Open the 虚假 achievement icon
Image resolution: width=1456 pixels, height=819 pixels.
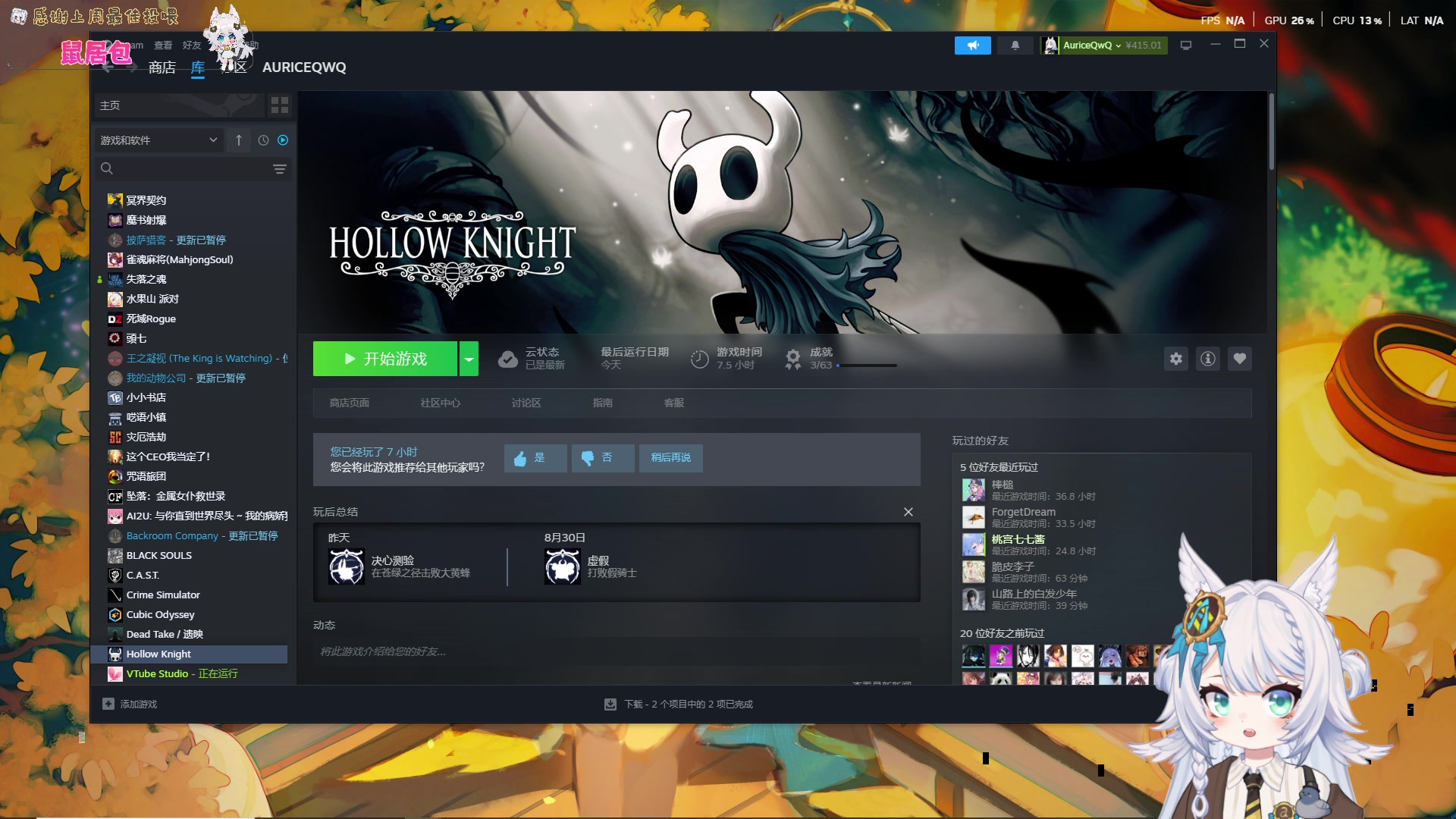coord(563,566)
